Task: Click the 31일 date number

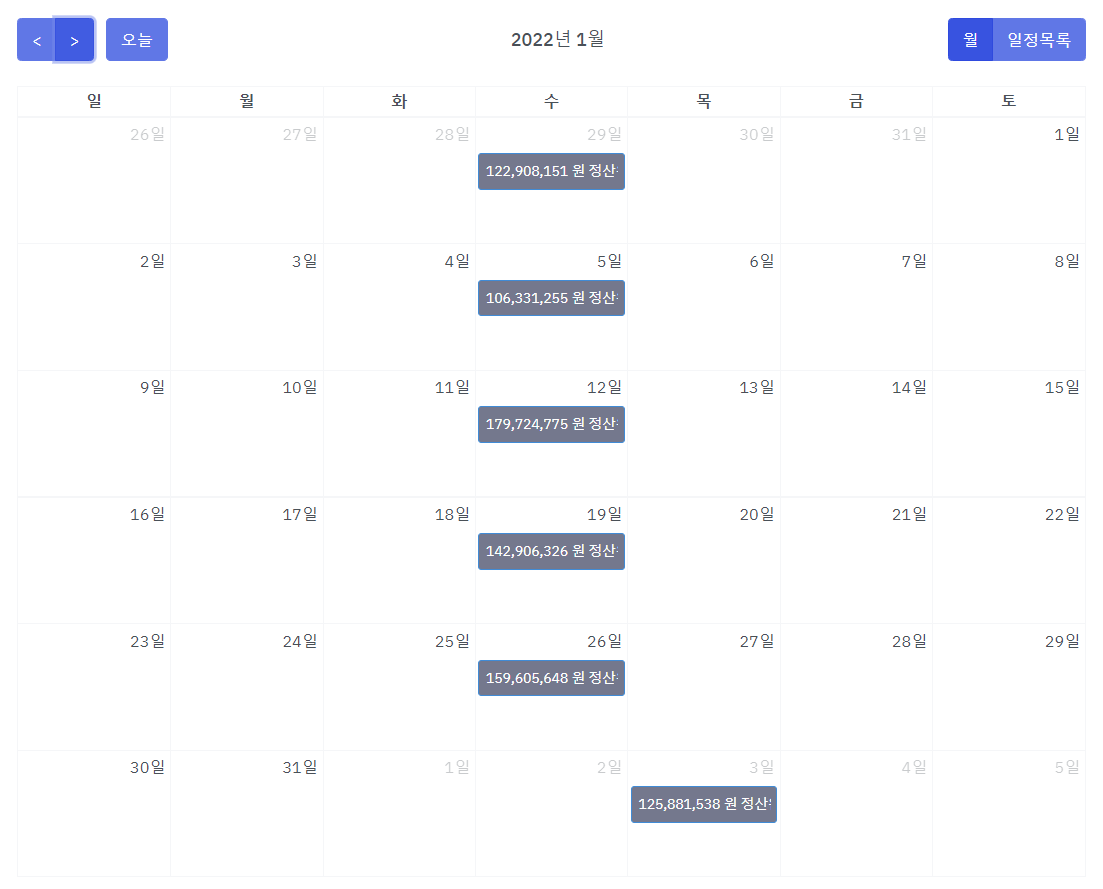Action: [299, 768]
